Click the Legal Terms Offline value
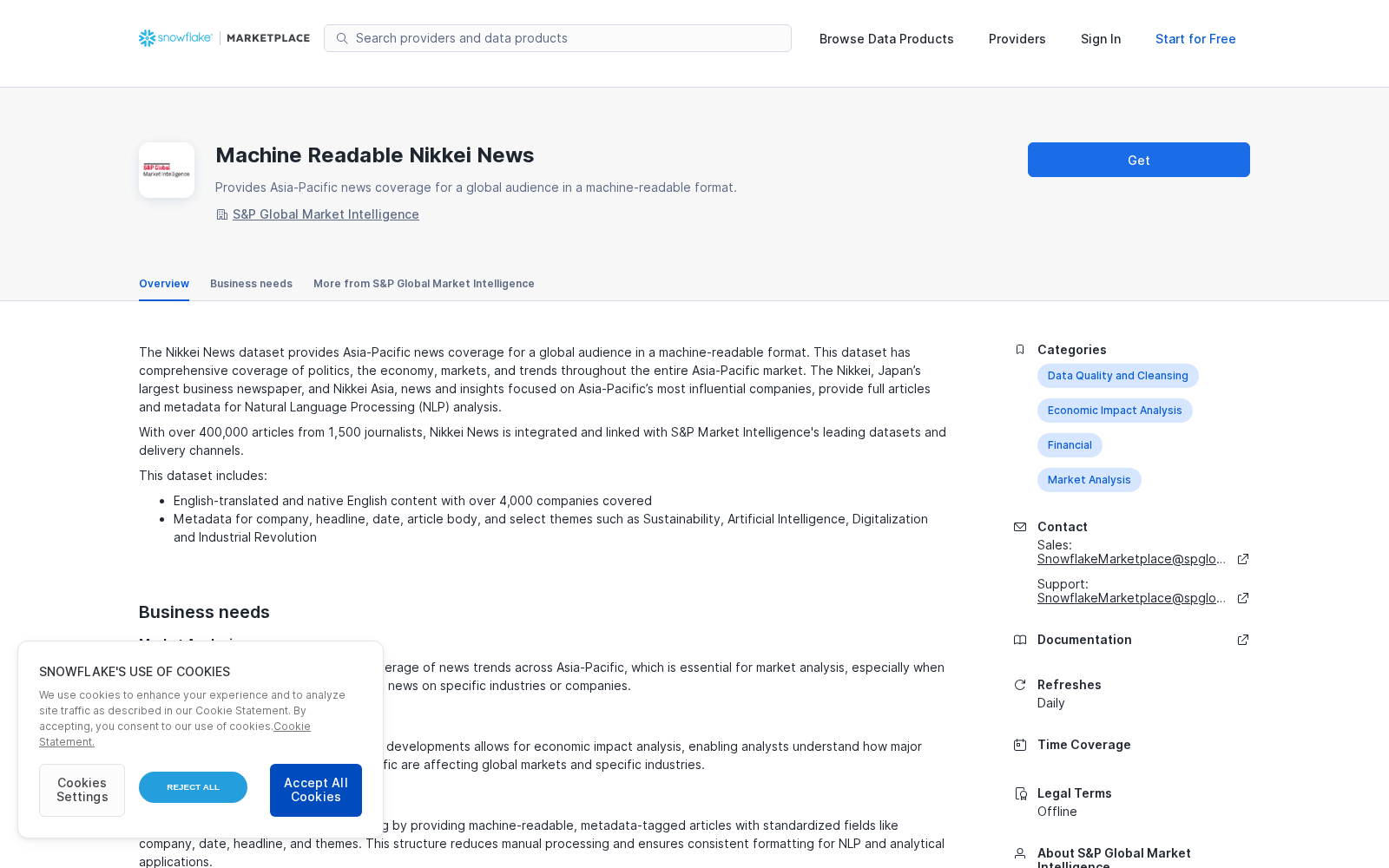The image size is (1389, 868). tap(1057, 812)
